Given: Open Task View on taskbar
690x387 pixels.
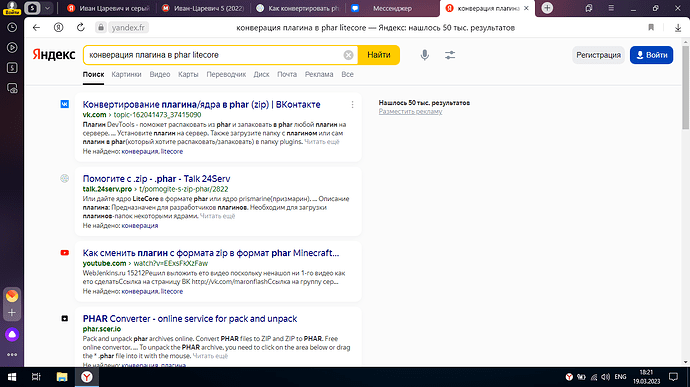Looking at the screenshot, I should [x=36, y=377].
